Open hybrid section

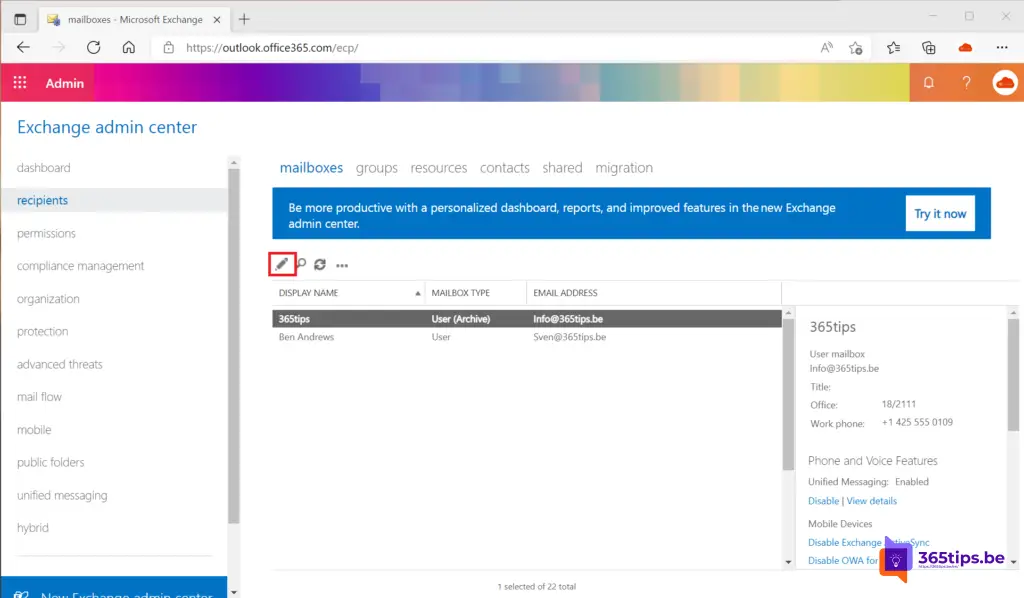click(33, 527)
